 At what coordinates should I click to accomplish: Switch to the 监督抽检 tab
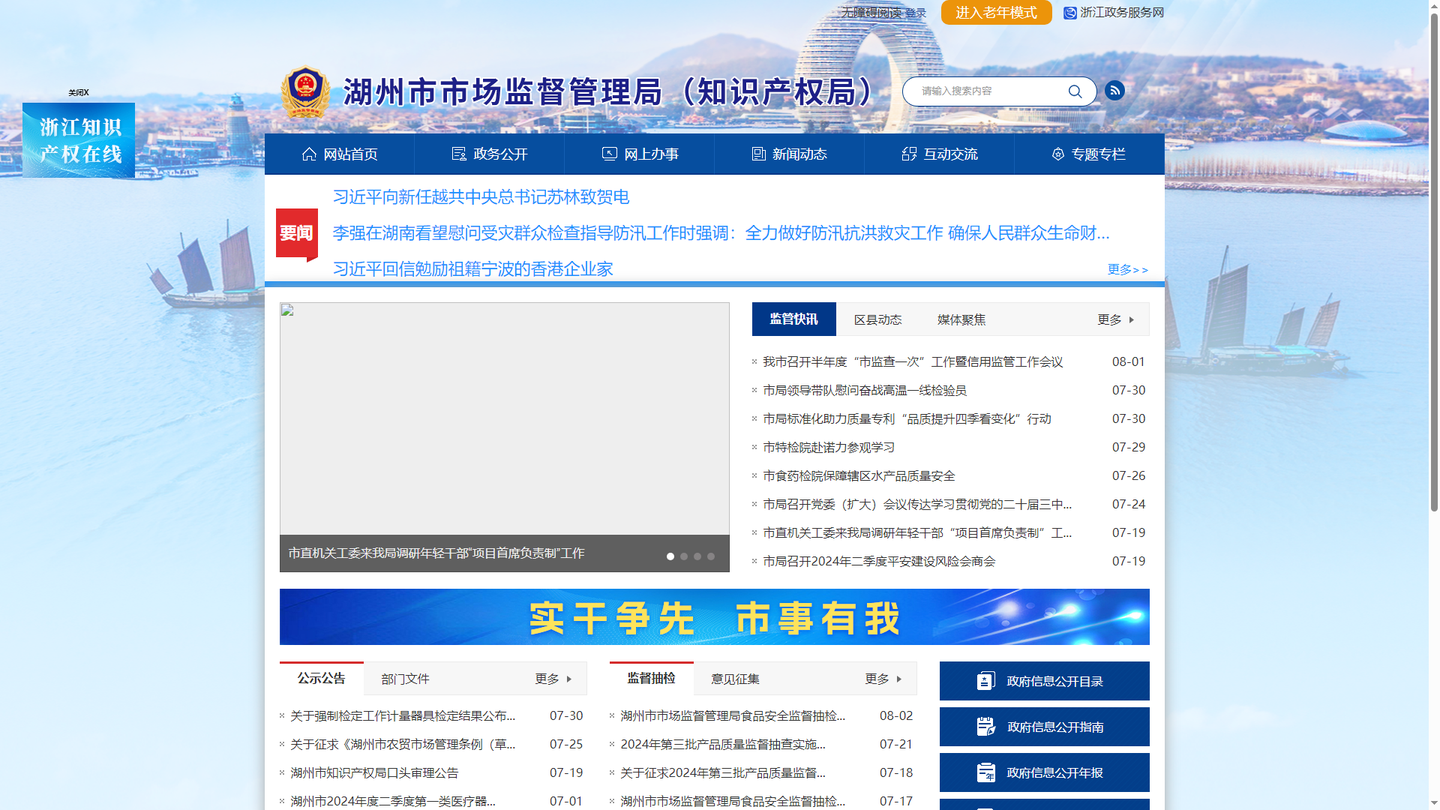pyautogui.click(x=651, y=678)
